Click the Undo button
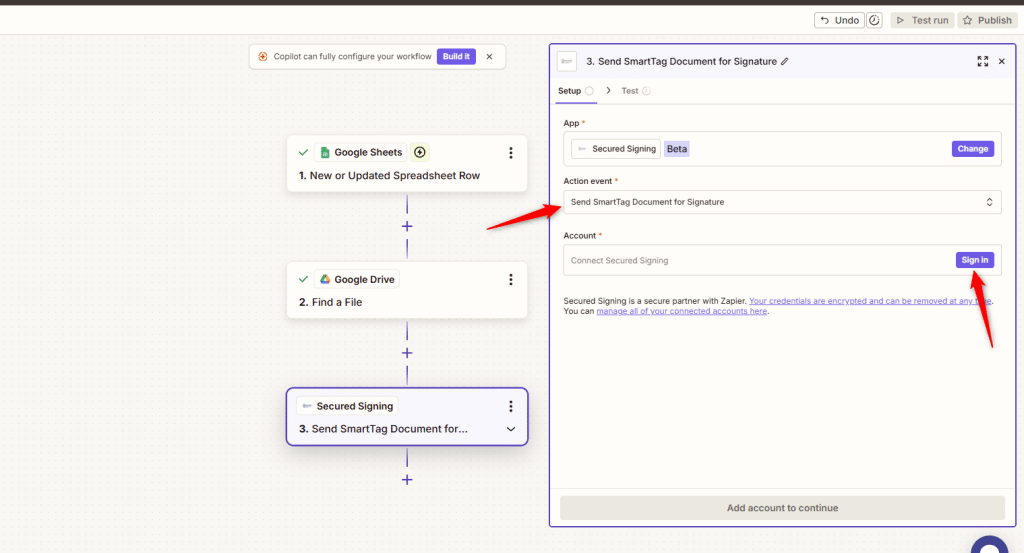Screen dimensions: 1024x553 (x=839, y=20)
